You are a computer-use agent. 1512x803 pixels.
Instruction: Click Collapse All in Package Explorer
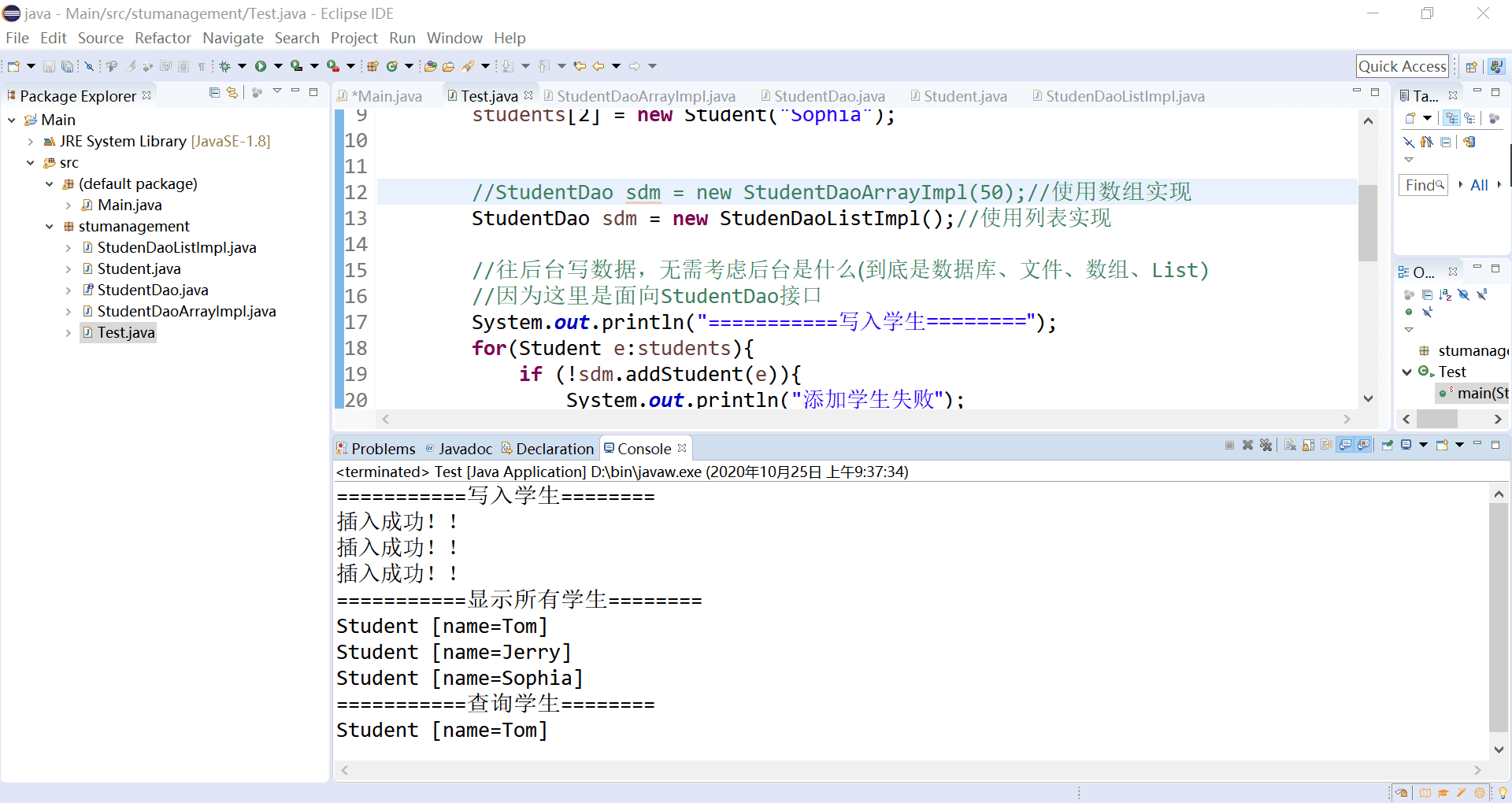pyautogui.click(x=214, y=93)
